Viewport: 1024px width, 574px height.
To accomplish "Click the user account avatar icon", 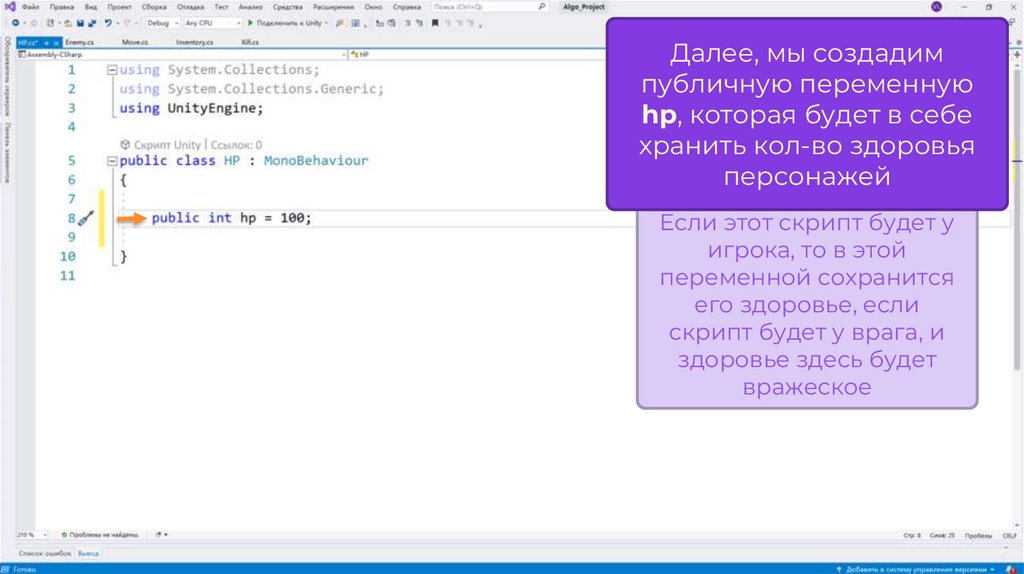I will tap(936, 6).
